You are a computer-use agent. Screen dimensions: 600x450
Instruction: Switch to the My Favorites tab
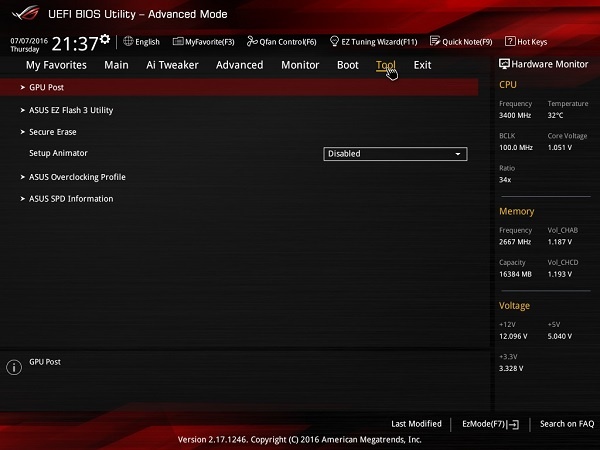pyautogui.click(x=56, y=65)
